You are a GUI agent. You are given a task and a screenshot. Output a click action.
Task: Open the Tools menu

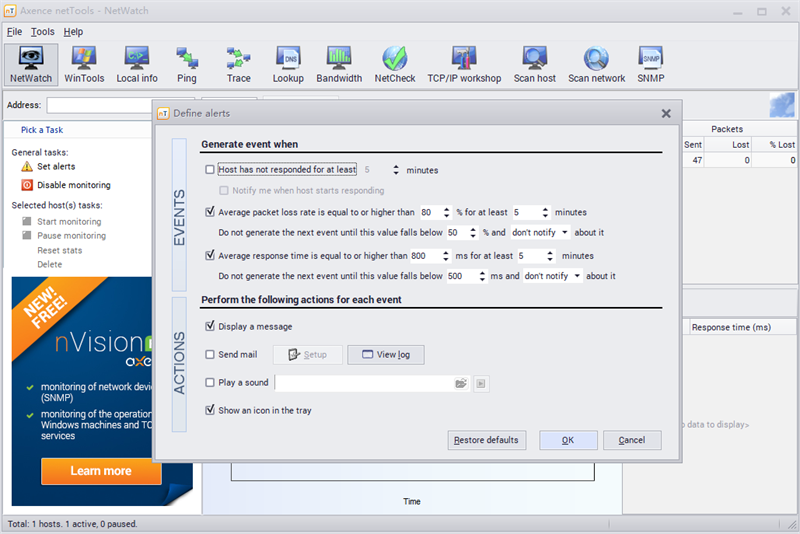(42, 32)
